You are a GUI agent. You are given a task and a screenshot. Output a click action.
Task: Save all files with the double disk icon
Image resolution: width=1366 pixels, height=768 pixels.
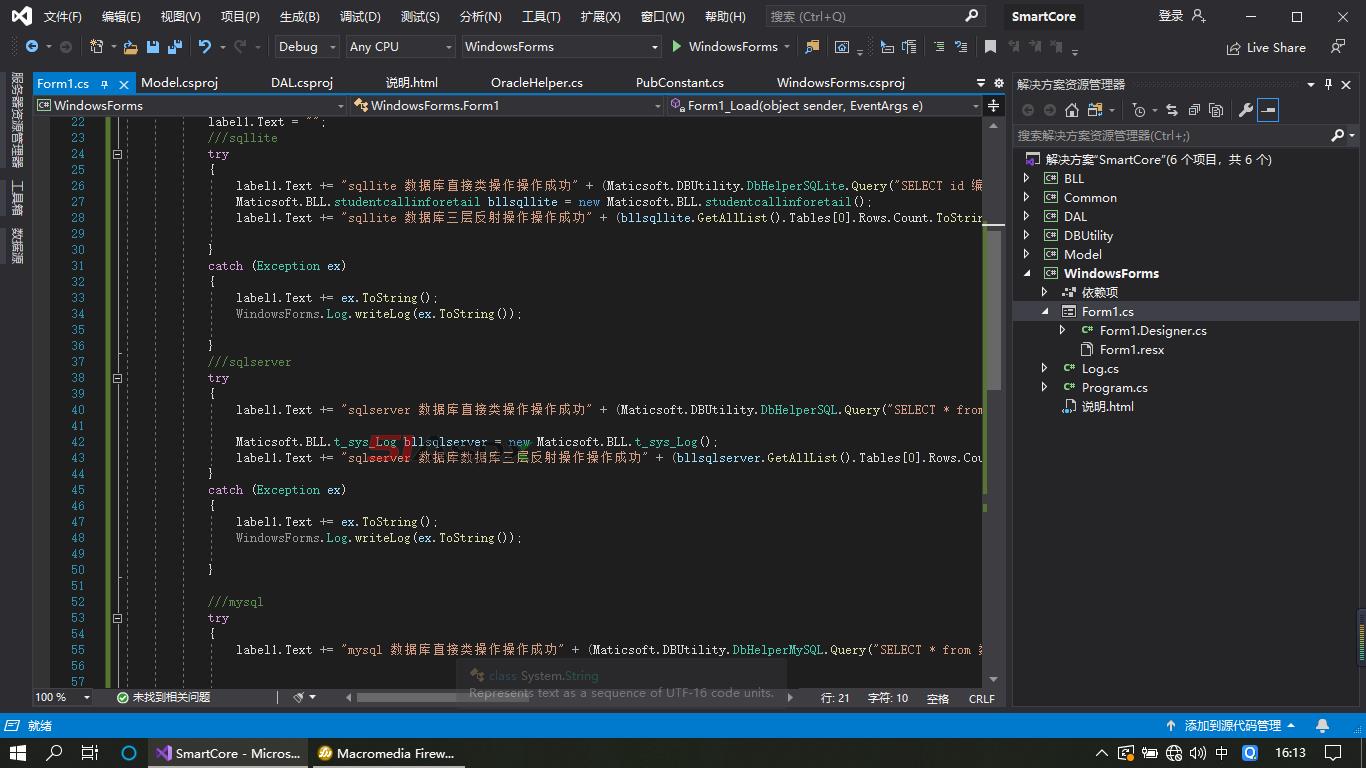175,47
